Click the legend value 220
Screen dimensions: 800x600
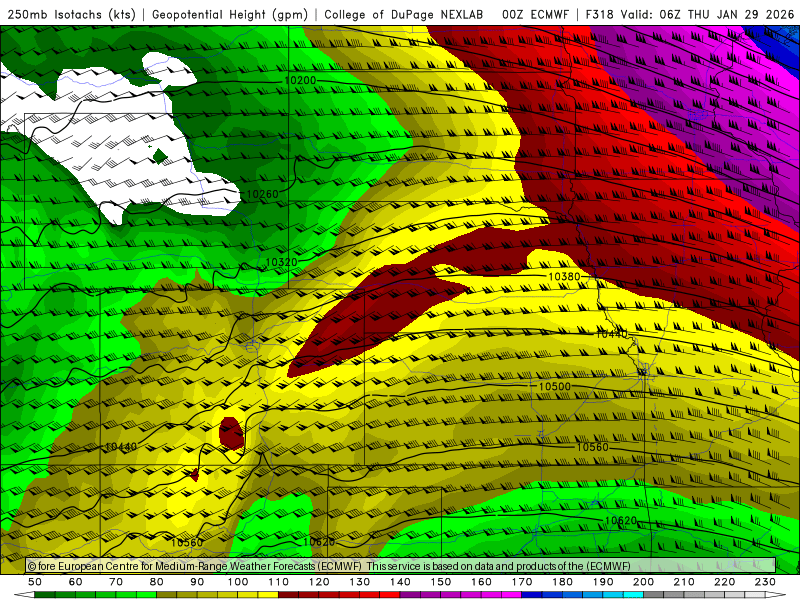[x=724, y=582]
